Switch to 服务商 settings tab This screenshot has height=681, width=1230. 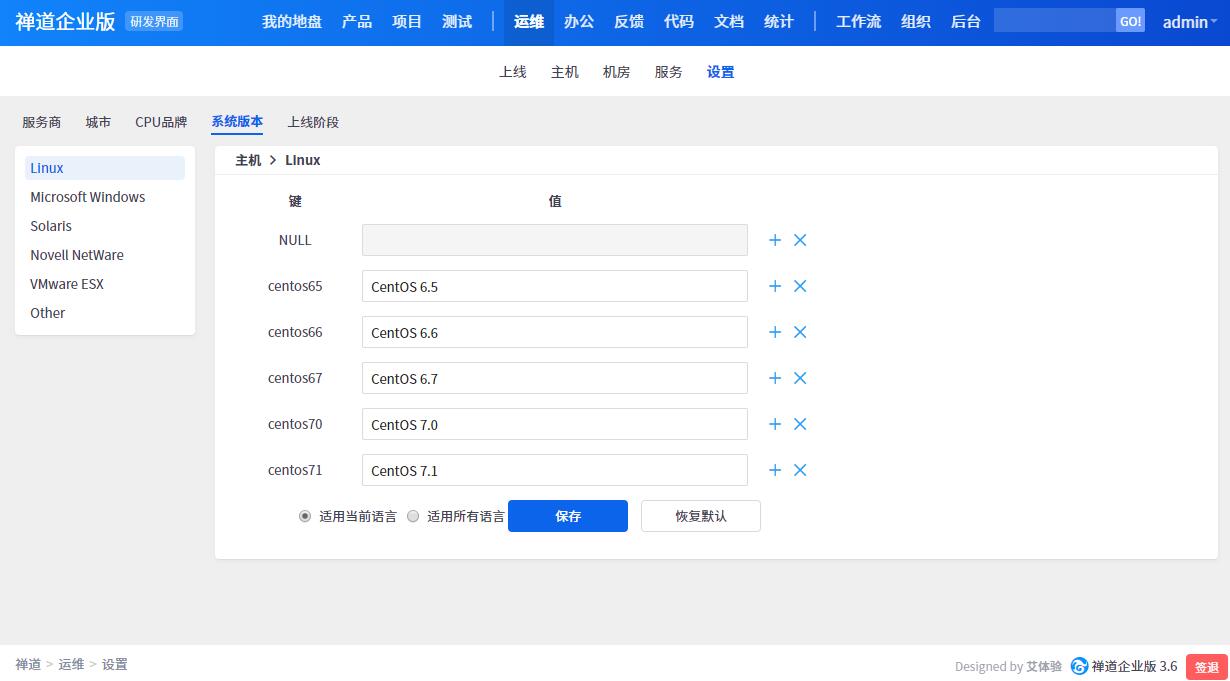tap(42, 122)
